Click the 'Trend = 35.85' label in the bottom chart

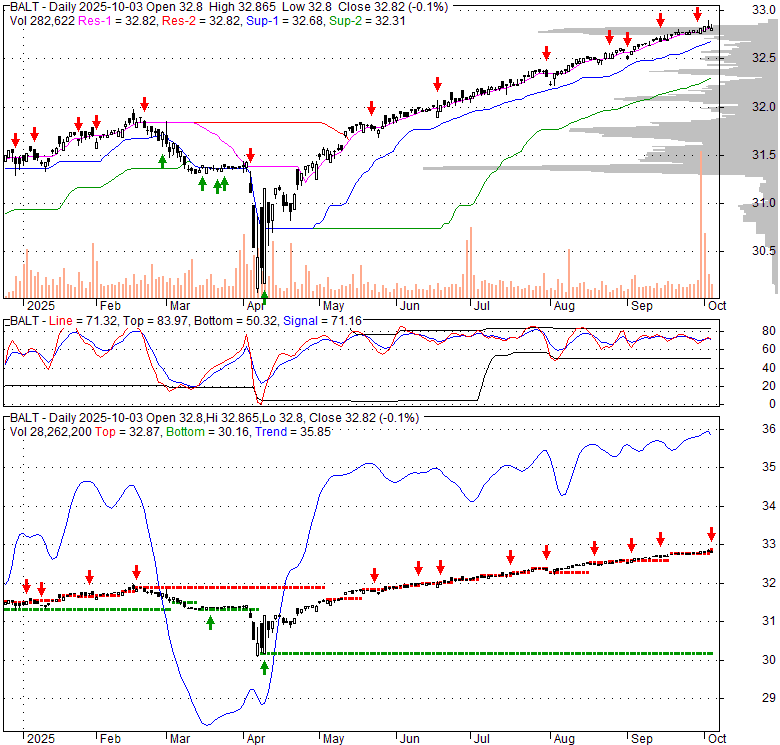pos(293,432)
